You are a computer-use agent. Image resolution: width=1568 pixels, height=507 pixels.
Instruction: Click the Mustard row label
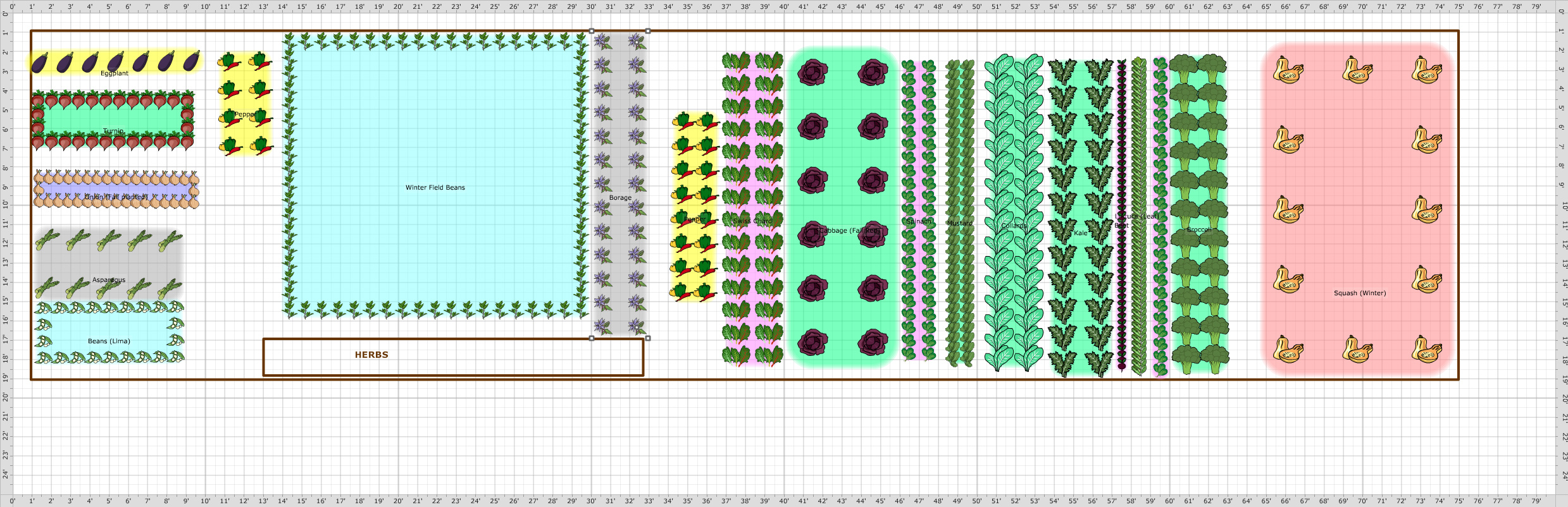[x=959, y=223]
